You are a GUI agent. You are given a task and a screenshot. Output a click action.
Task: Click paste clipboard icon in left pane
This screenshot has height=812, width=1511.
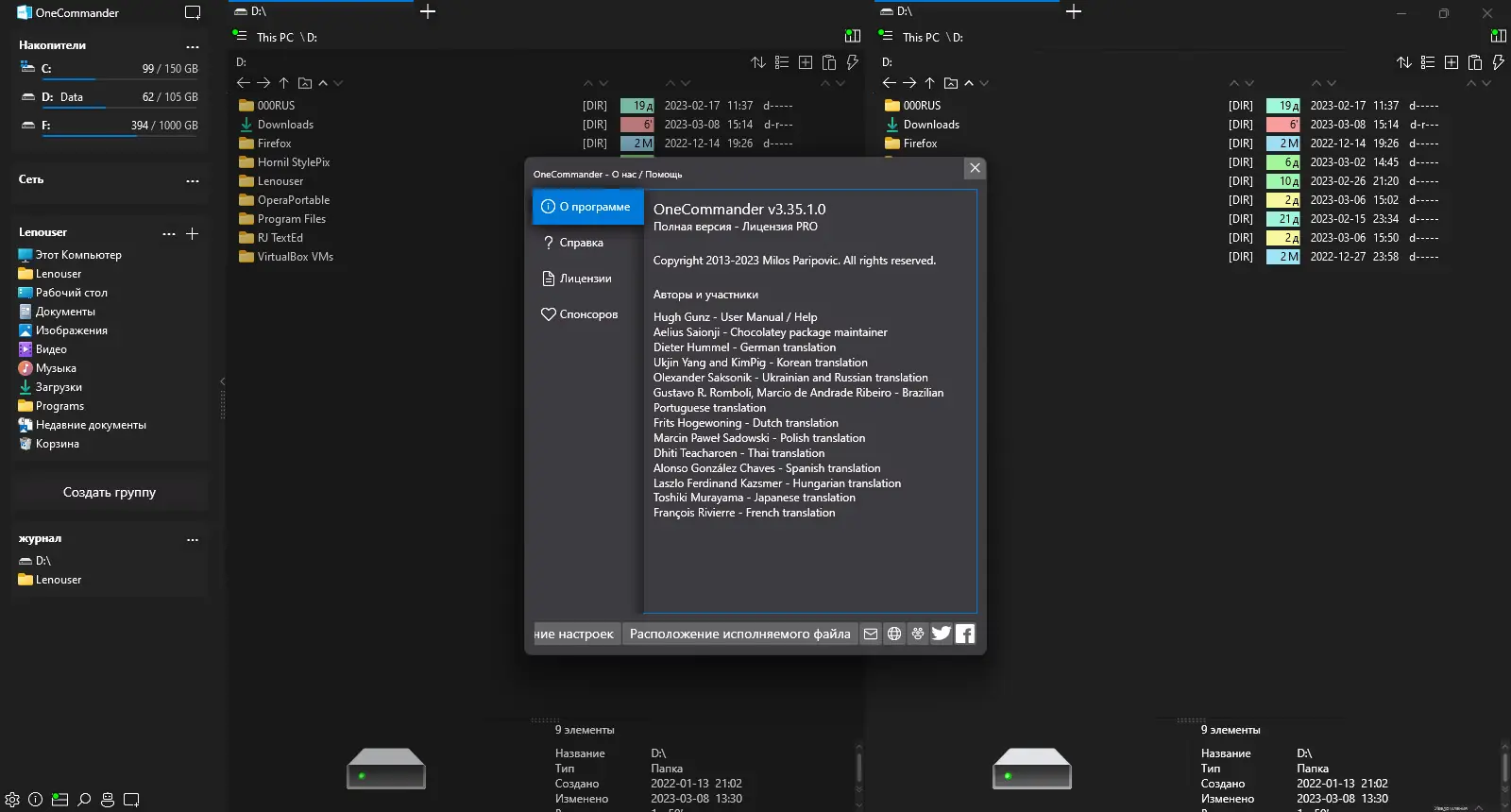tap(829, 62)
